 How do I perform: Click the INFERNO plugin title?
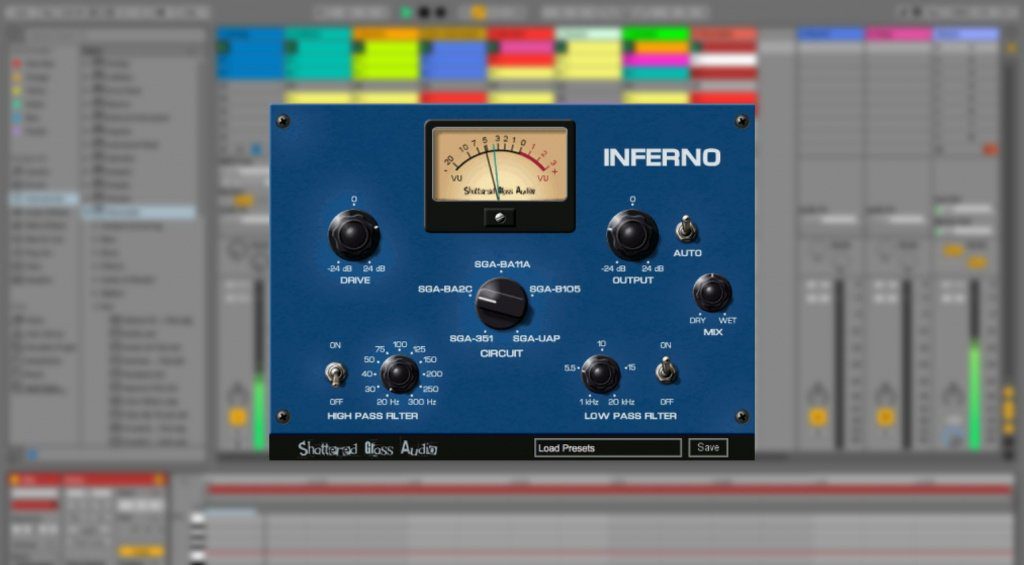point(662,157)
